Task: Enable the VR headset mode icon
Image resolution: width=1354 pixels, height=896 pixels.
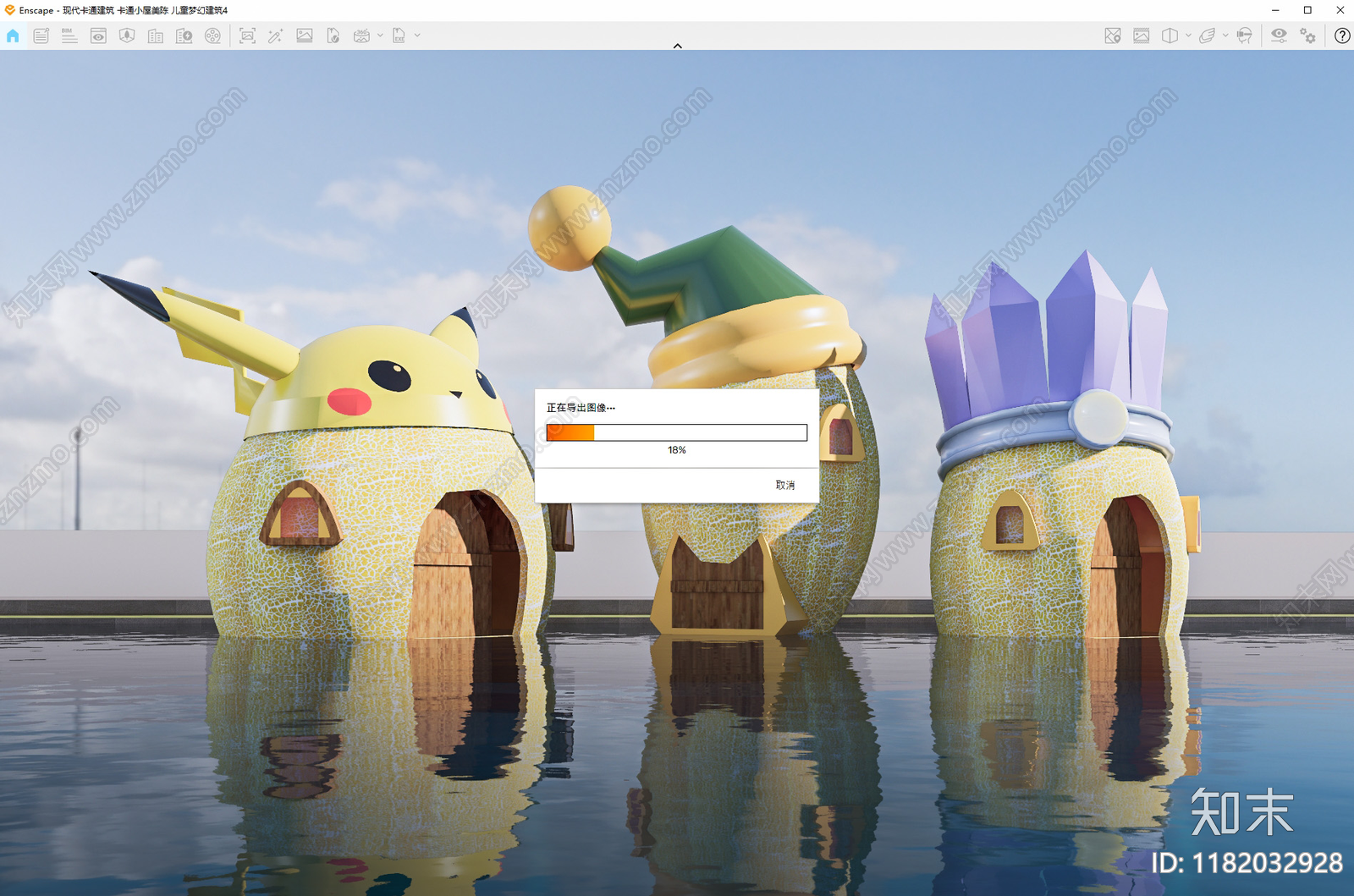Action: click(x=1244, y=36)
